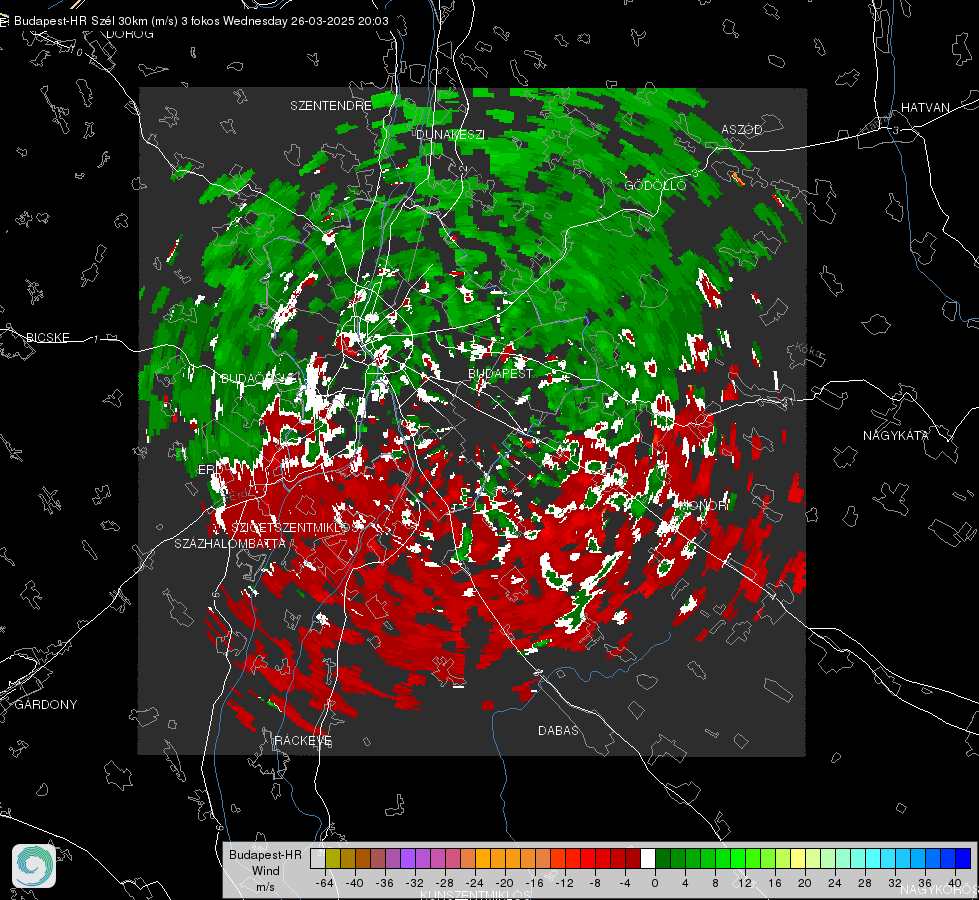Select the darkest blue swatch at 40

click(963, 858)
